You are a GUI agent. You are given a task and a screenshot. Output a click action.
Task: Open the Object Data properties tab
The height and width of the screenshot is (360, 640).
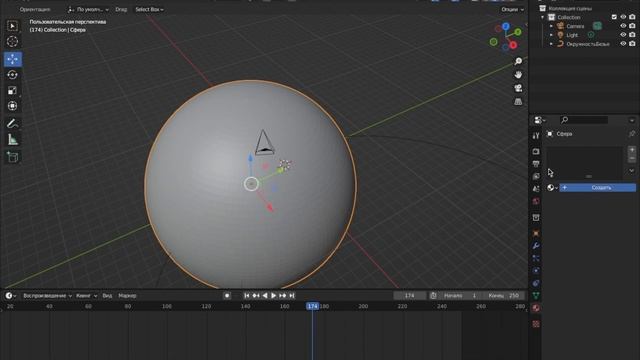(536, 295)
